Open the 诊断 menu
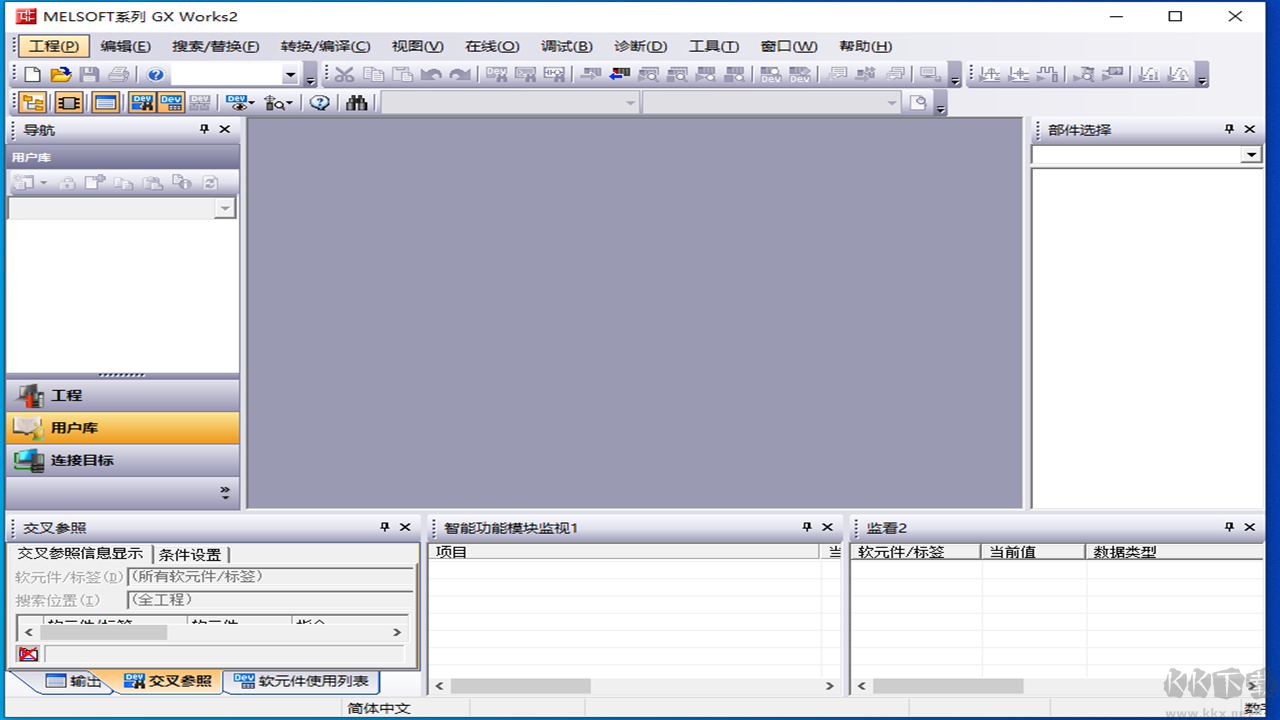Screen dimensions: 1280x720 (x=640, y=46)
